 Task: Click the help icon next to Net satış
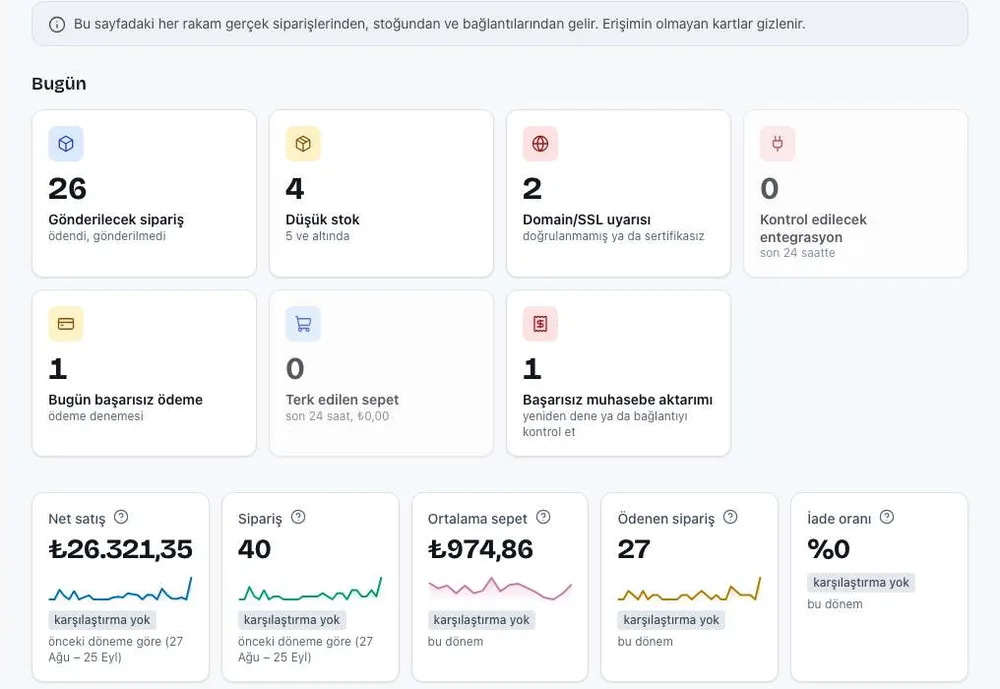click(121, 517)
